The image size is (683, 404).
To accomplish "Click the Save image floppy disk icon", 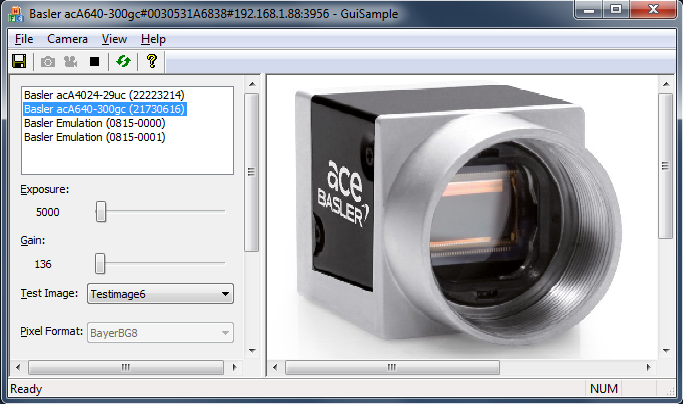I will click(19, 61).
